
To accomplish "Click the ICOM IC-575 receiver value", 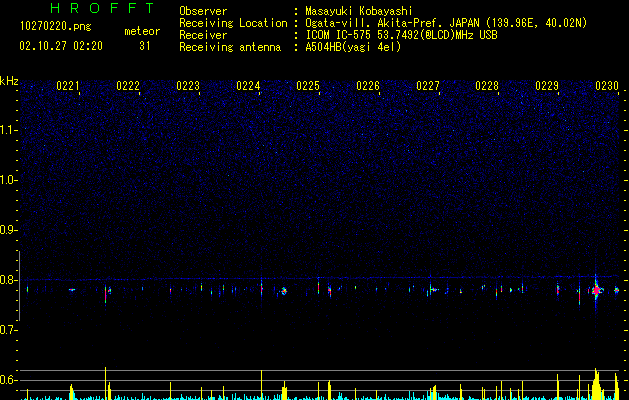I will (401, 35).
